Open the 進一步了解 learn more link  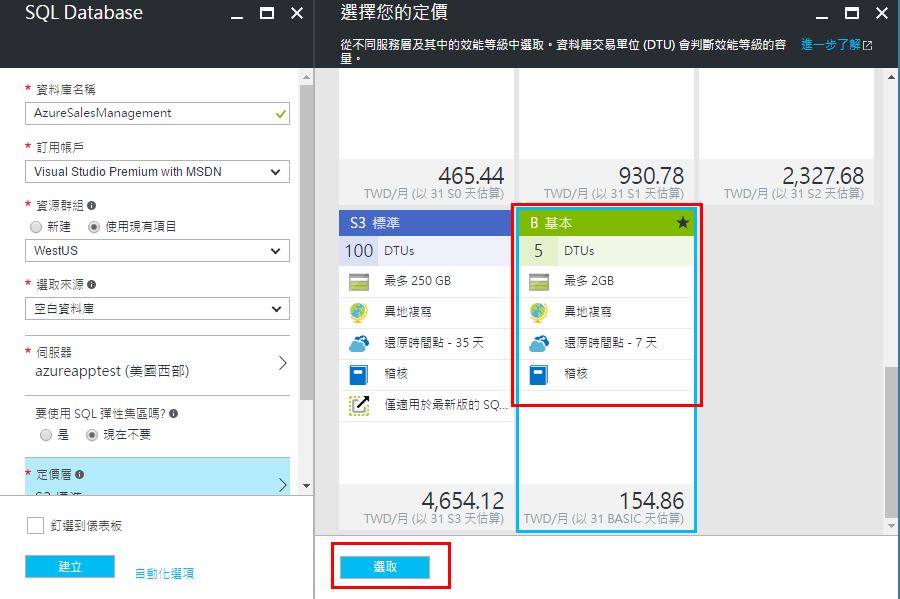pyautogui.click(x=831, y=45)
